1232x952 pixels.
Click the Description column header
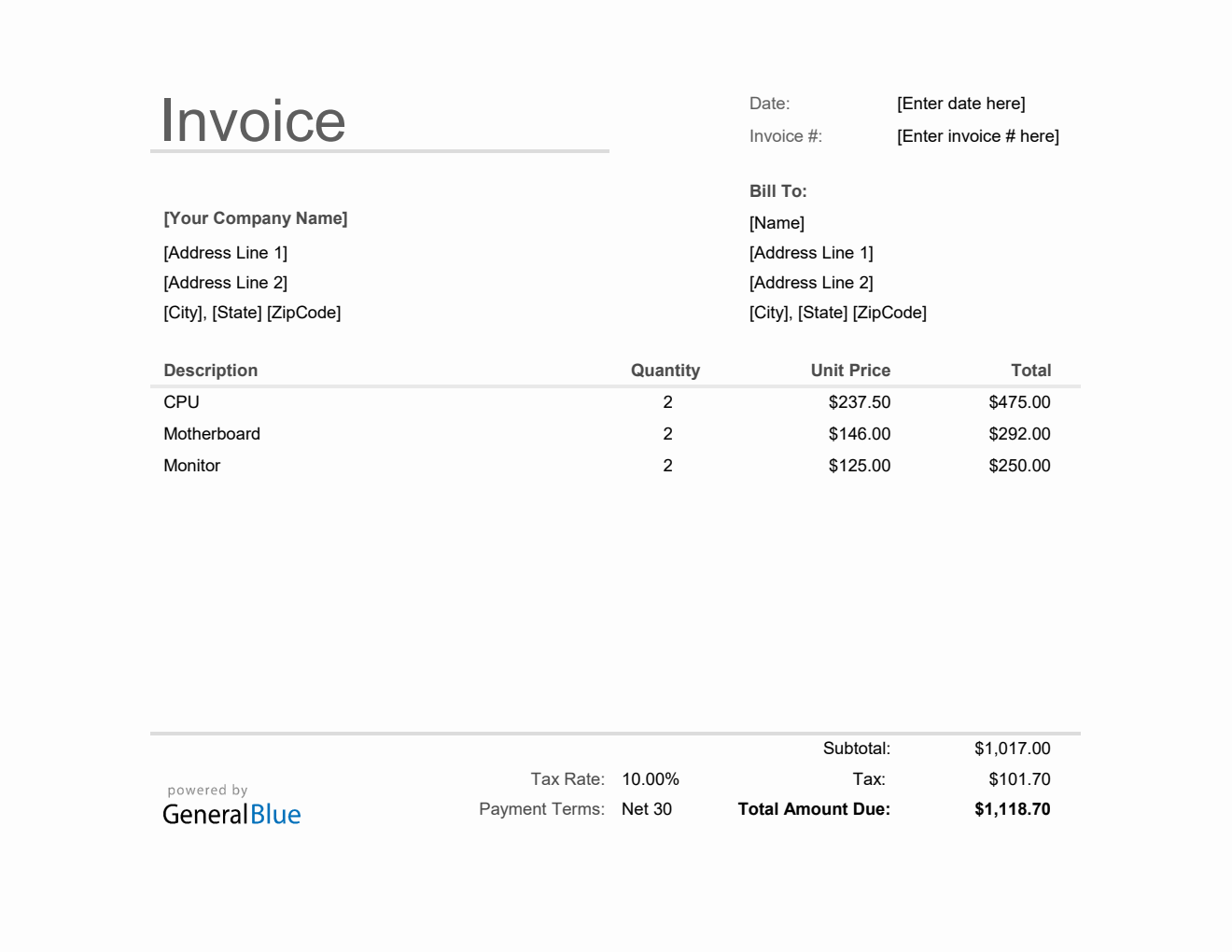tap(210, 370)
